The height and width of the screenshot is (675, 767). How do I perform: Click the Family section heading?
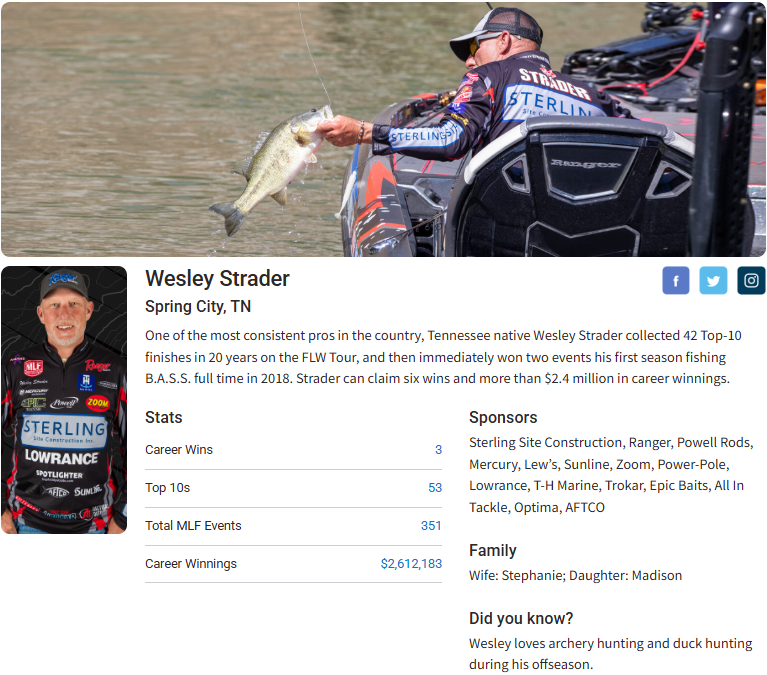[493, 550]
